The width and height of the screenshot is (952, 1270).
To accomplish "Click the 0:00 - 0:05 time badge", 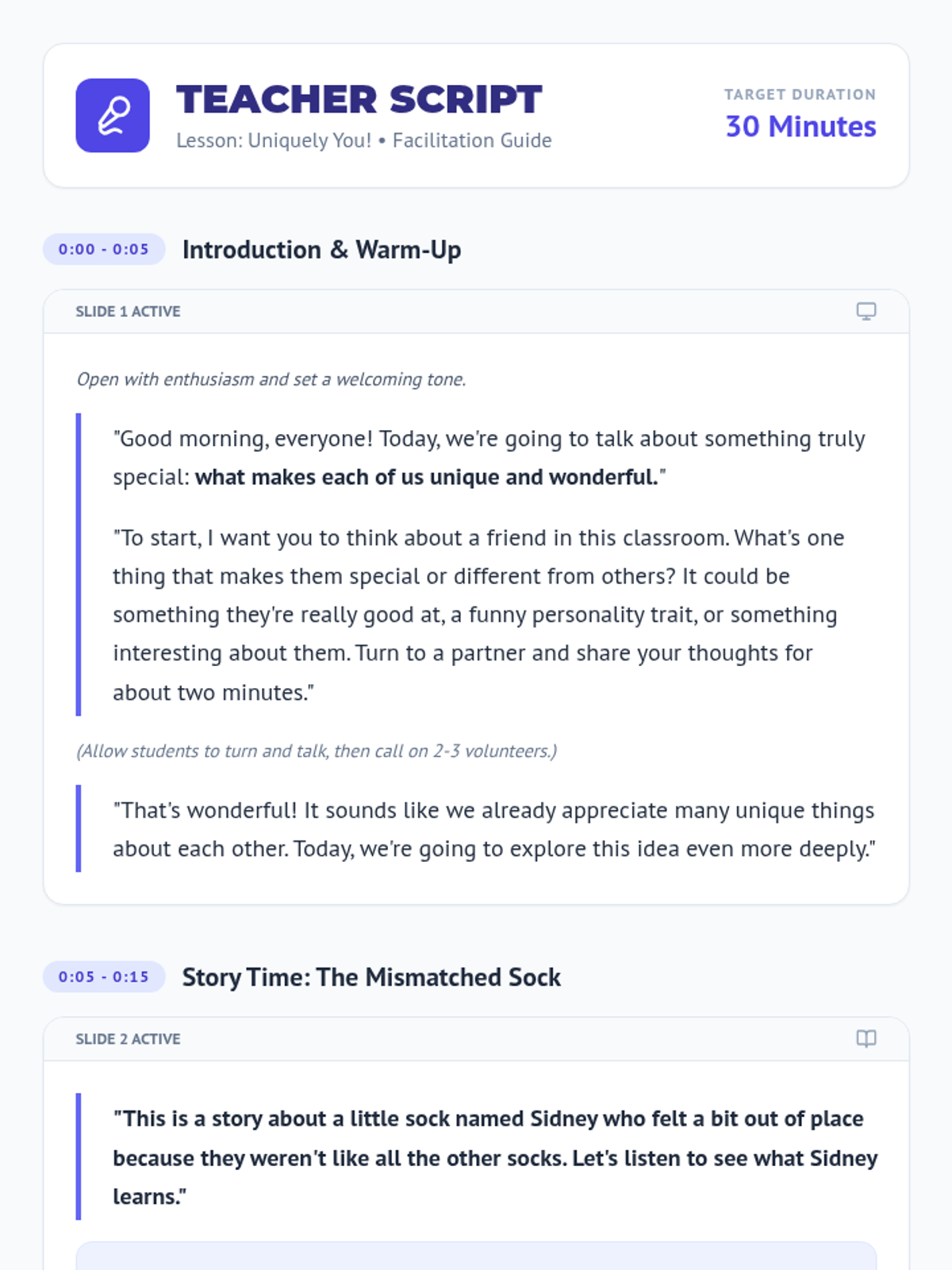I will click(104, 249).
